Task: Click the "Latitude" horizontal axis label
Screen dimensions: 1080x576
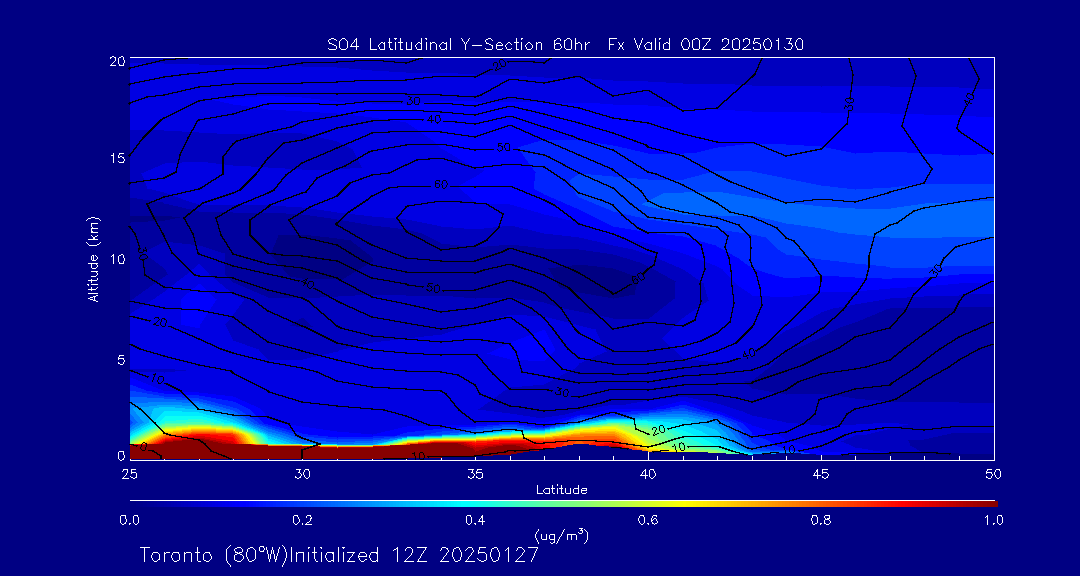Action: pyautogui.click(x=561, y=489)
